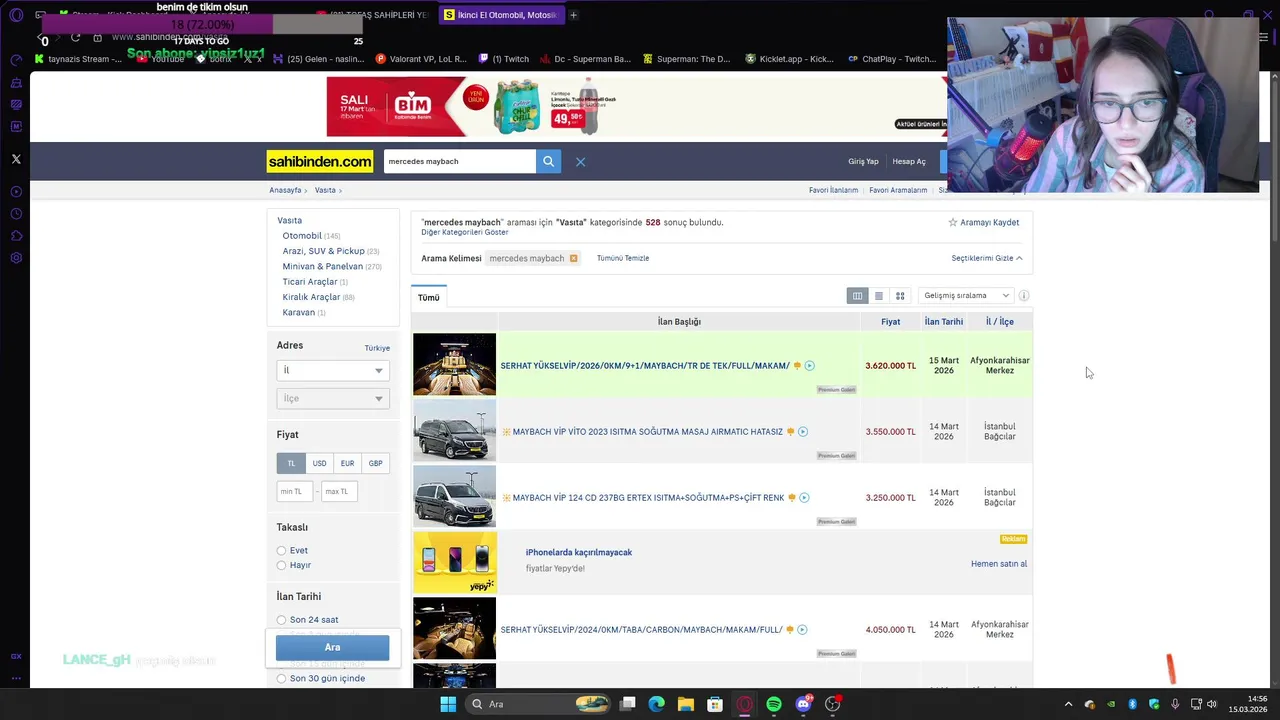Open Microsoft Store from the taskbar

pyautogui.click(x=715, y=704)
